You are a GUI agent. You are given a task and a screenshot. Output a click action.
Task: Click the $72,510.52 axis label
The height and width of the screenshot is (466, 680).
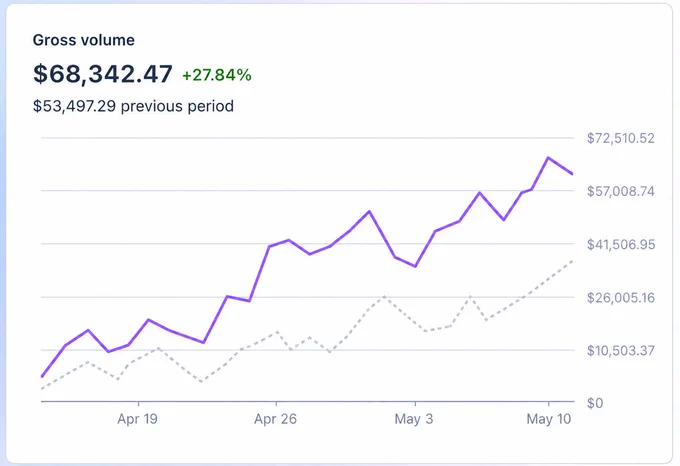(621, 138)
